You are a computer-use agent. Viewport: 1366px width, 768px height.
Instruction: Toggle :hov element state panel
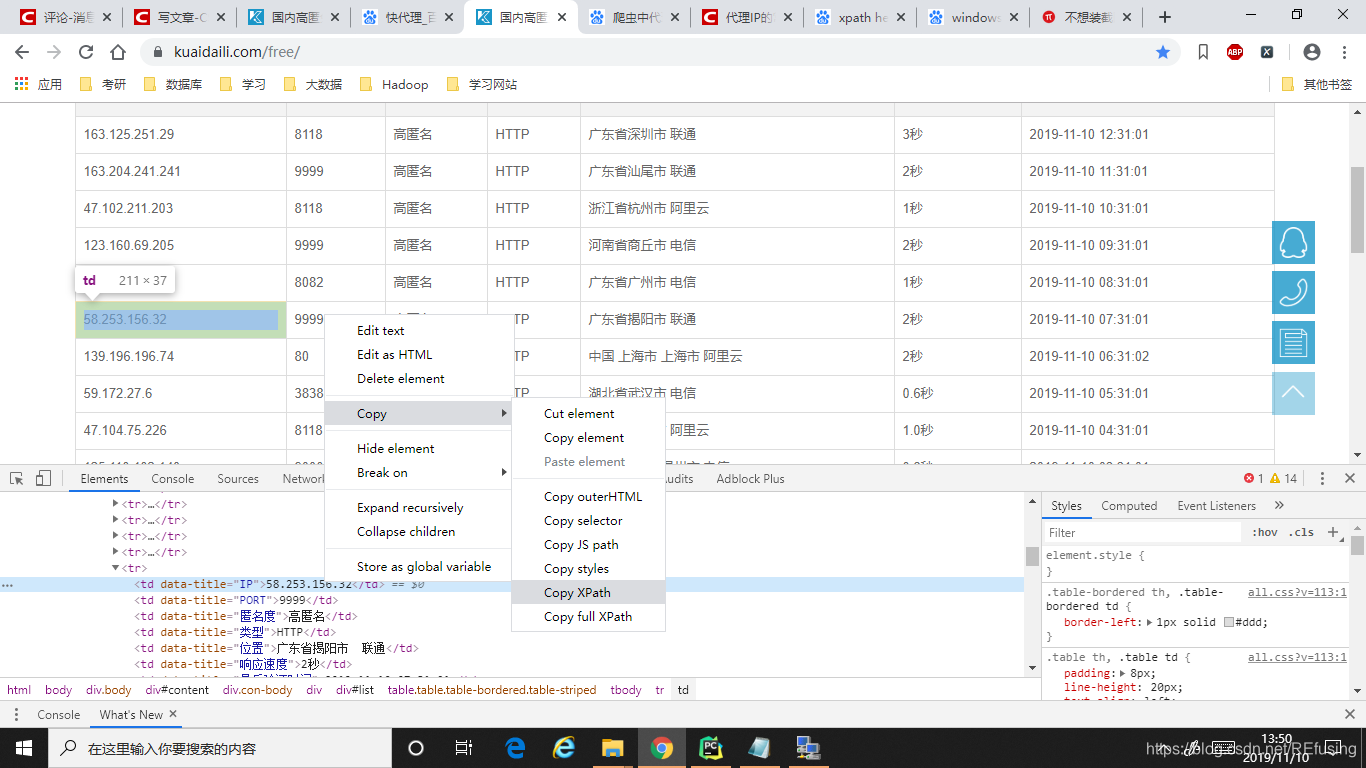1265,532
